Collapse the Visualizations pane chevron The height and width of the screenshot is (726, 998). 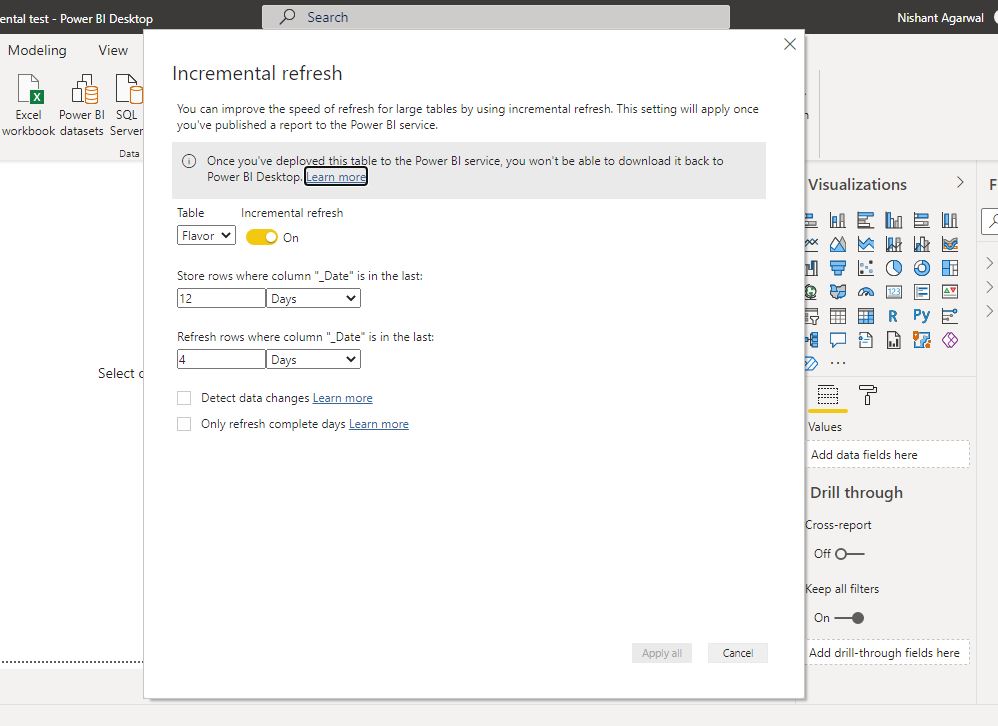960,183
